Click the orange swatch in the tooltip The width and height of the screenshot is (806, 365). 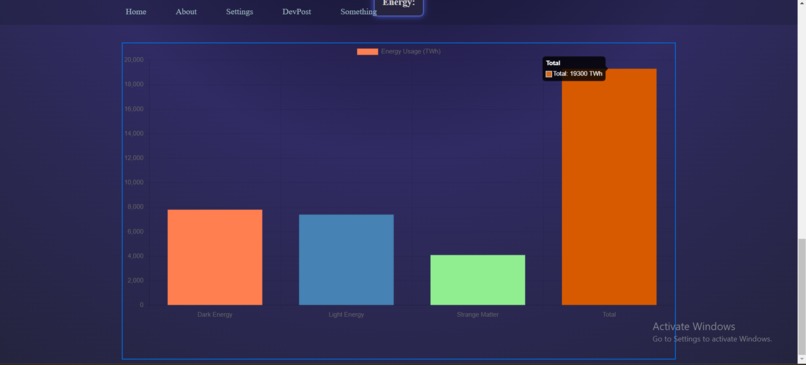[x=549, y=74]
